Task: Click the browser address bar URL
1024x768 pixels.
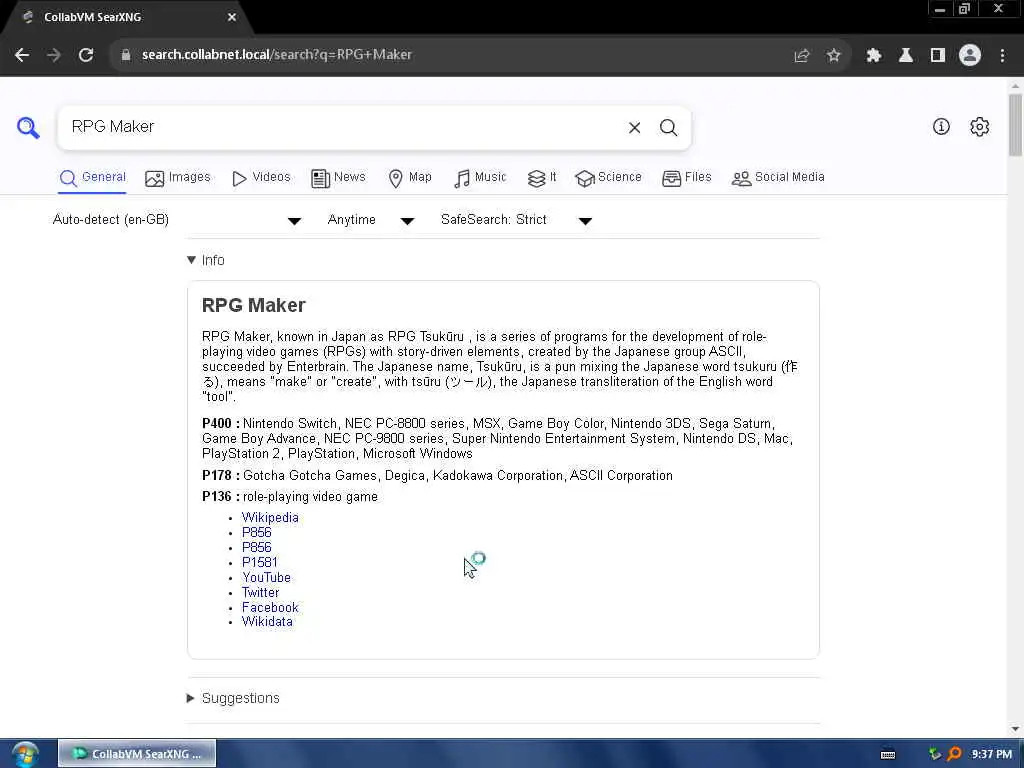Action: [277, 55]
